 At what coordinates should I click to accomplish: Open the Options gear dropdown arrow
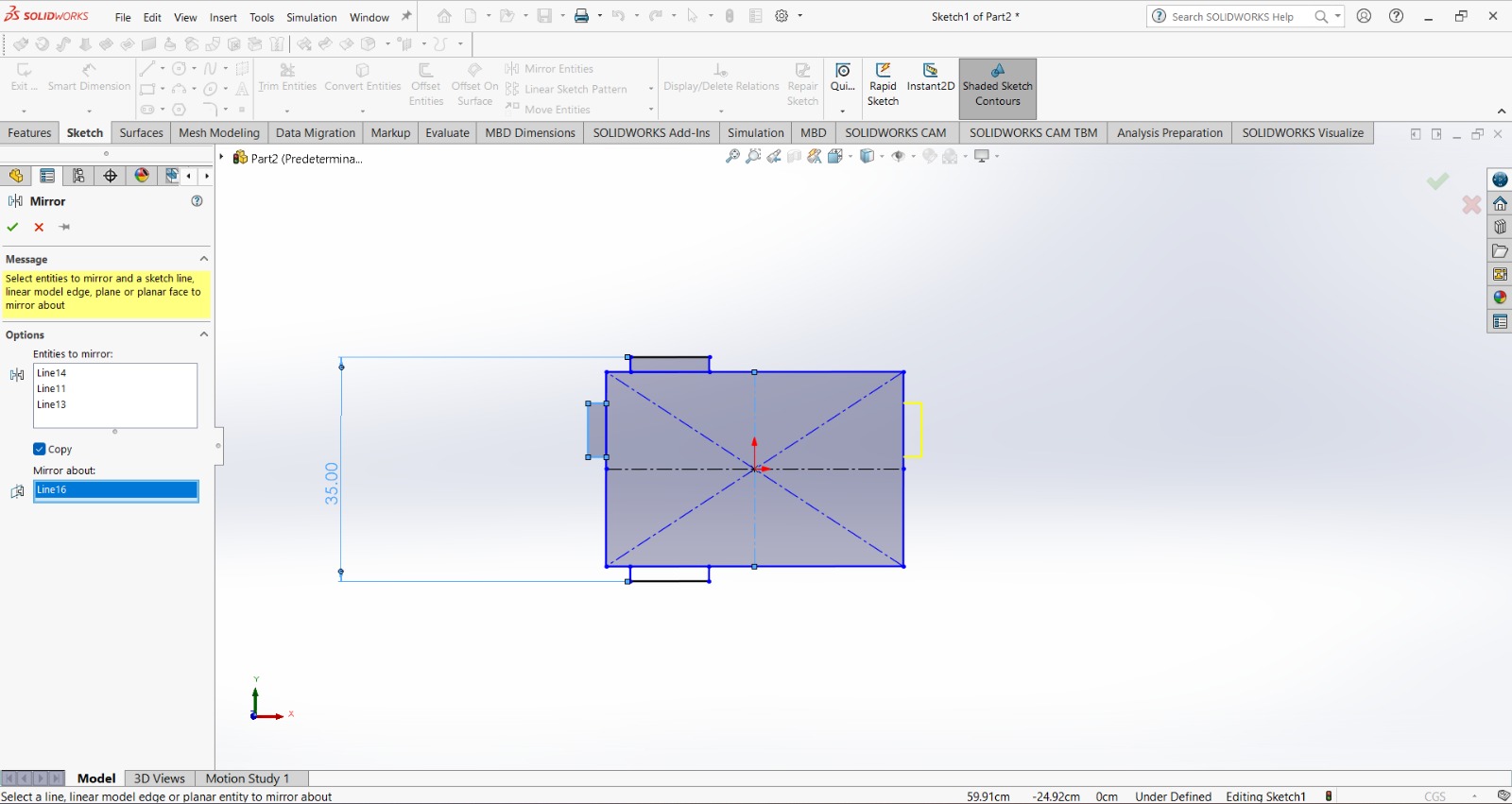[800, 16]
